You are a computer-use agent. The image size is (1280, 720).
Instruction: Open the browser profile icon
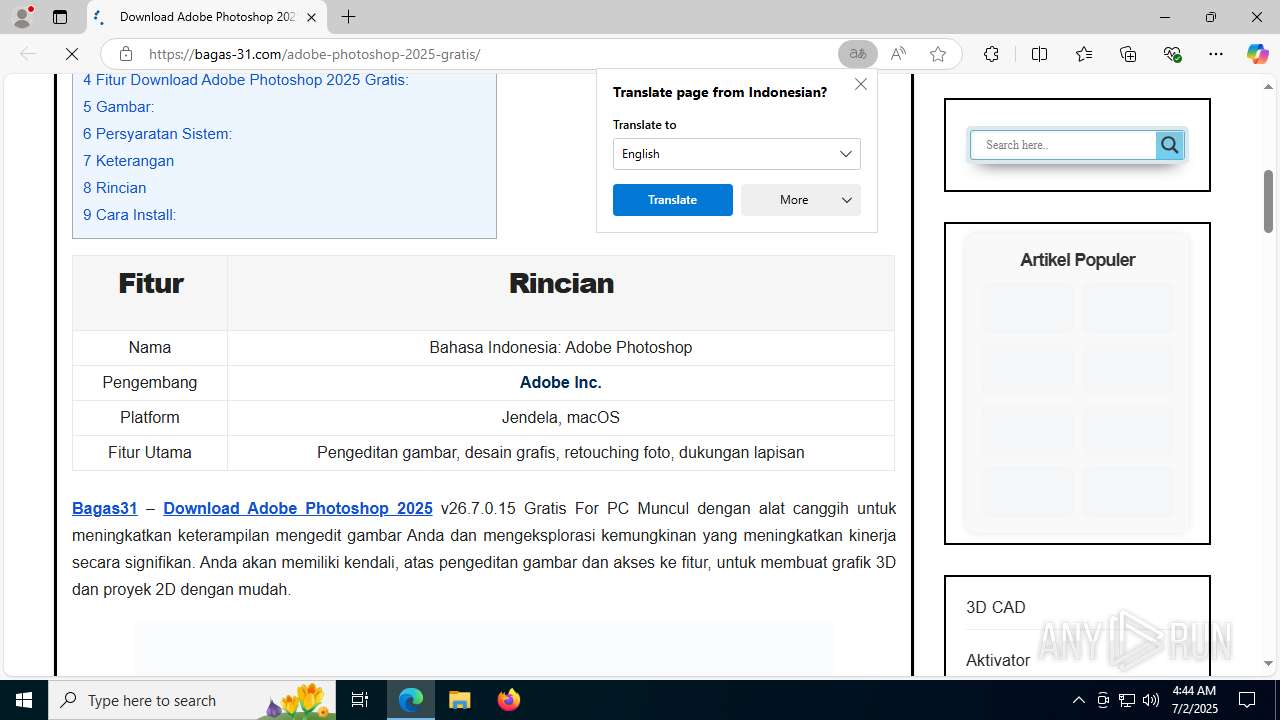click(22, 17)
